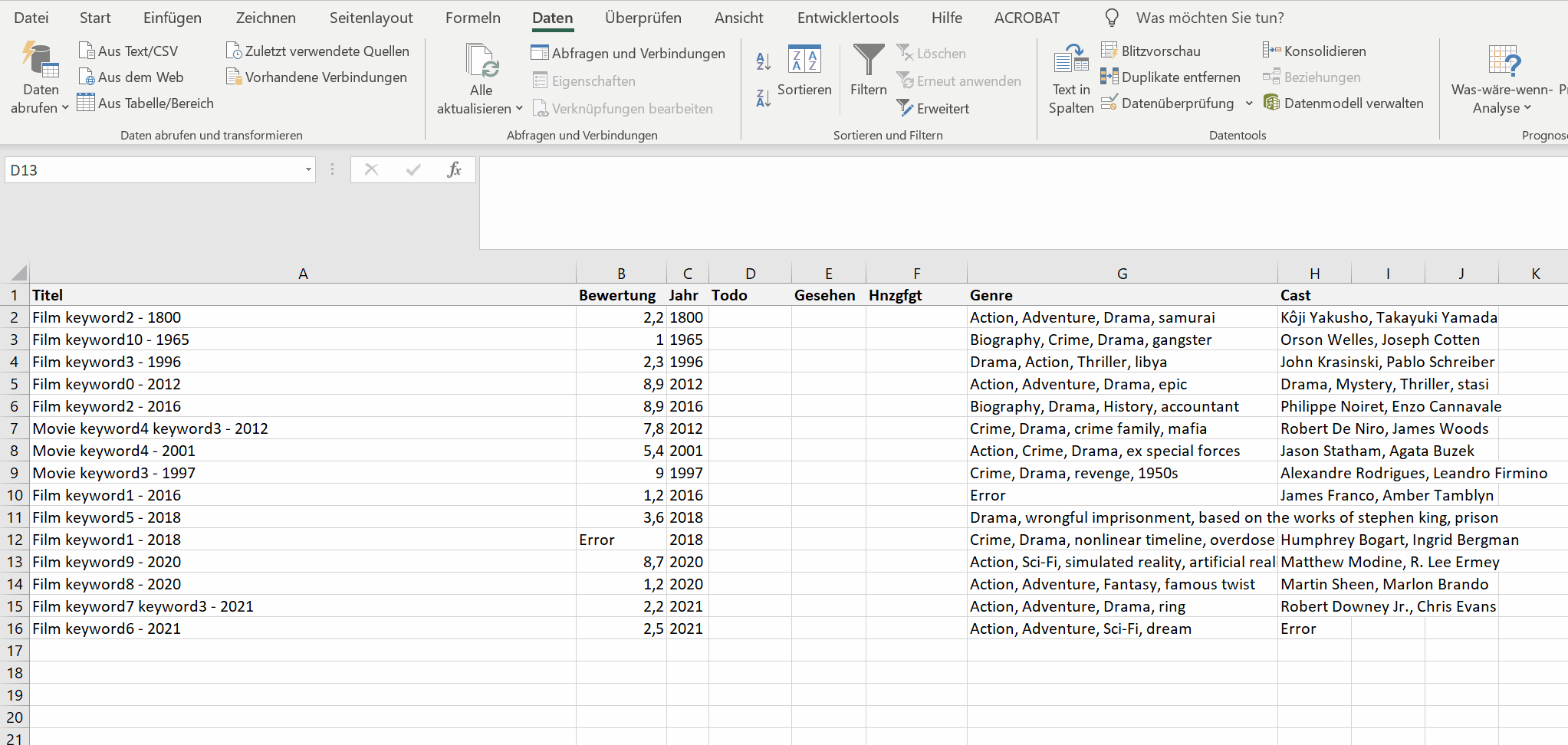
Task: Click the Daten abrufen icon
Action: (x=40, y=61)
